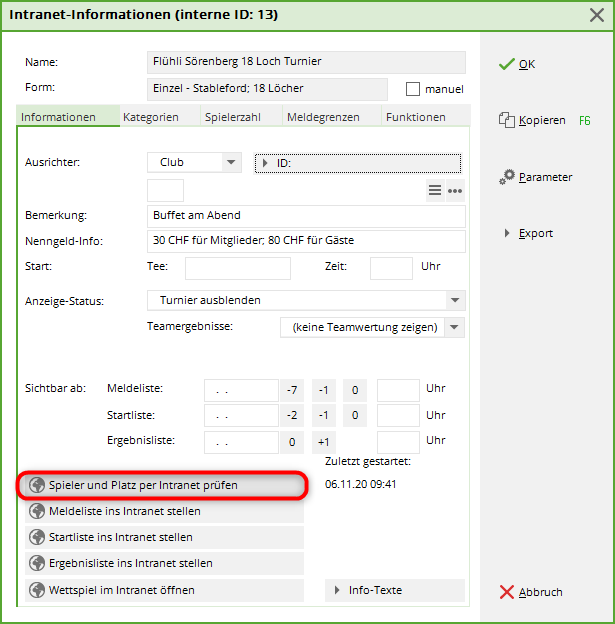The height and width of the screenshot is (624, 615).
Task: Expand the Export menu arrow
Action: coord(507,233)
